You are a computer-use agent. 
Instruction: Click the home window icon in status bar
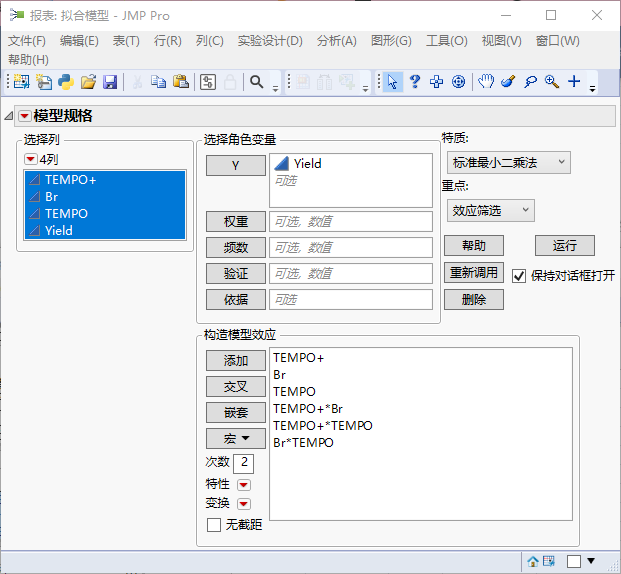533,561
